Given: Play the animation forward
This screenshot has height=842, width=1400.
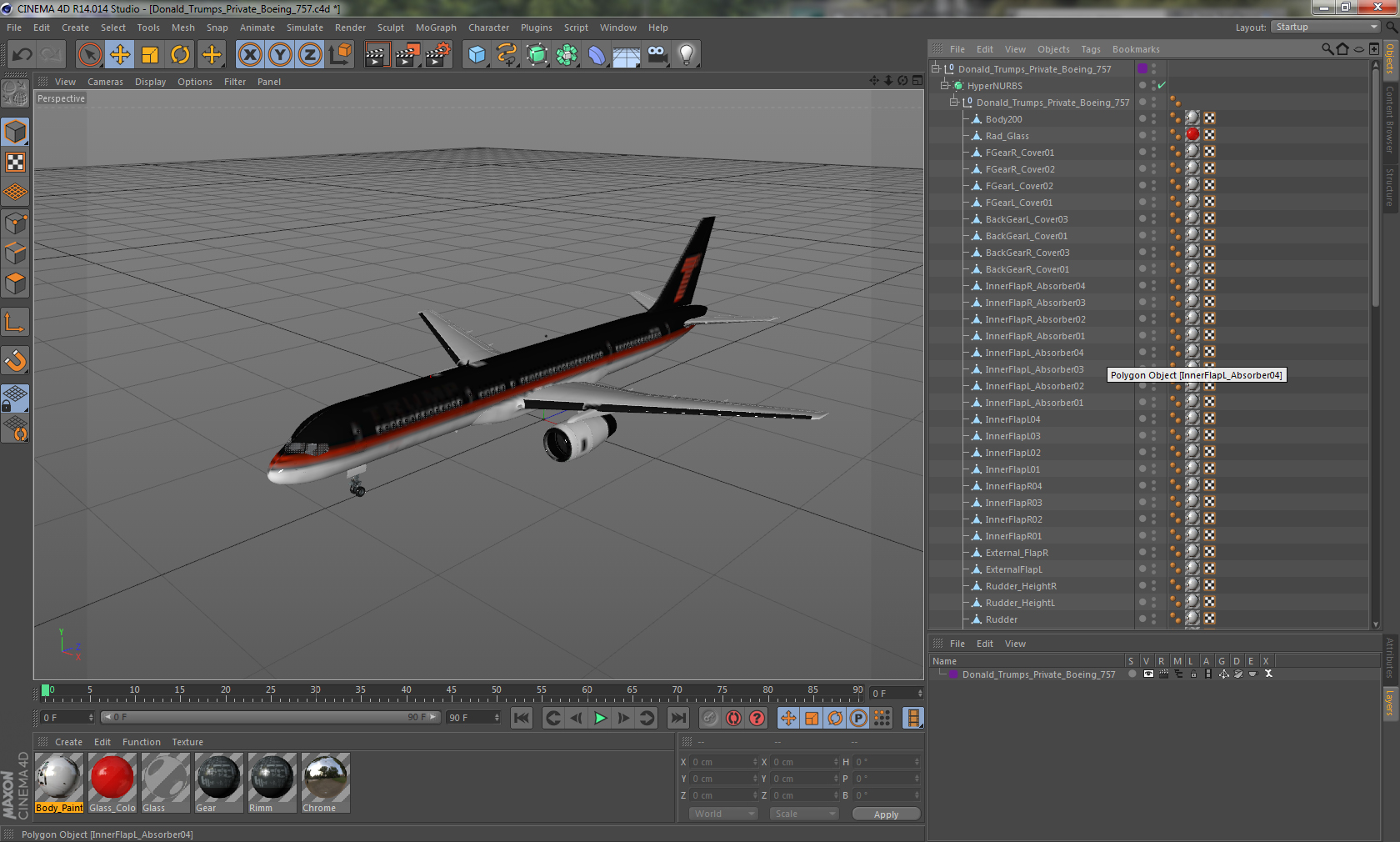Looking at the screenshot, I should (x=600, y=718).
